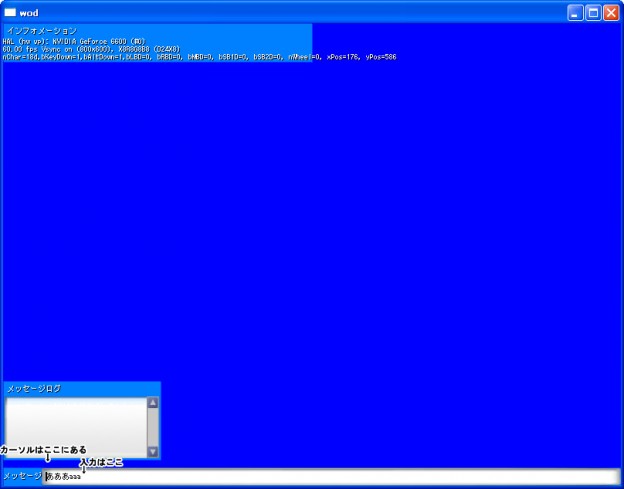Image resolution: width=624 pixels, height=489 pixels.
Task: Click the nChar key state debug line
Action: coord(150,57)
